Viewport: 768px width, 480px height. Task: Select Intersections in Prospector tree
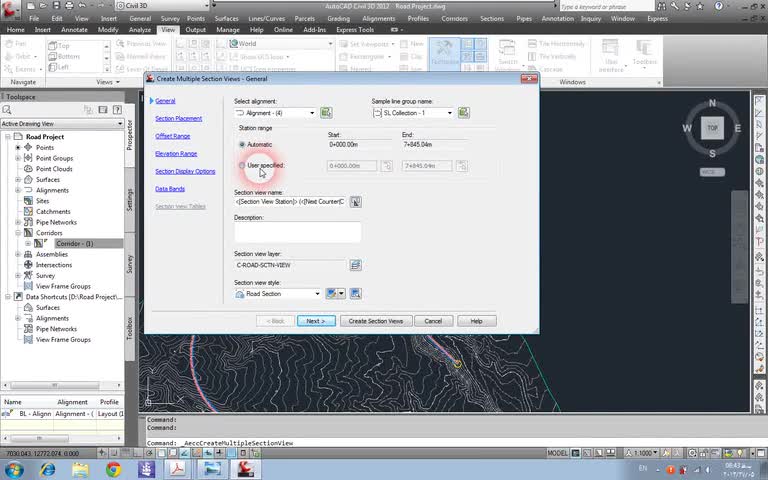54,265
